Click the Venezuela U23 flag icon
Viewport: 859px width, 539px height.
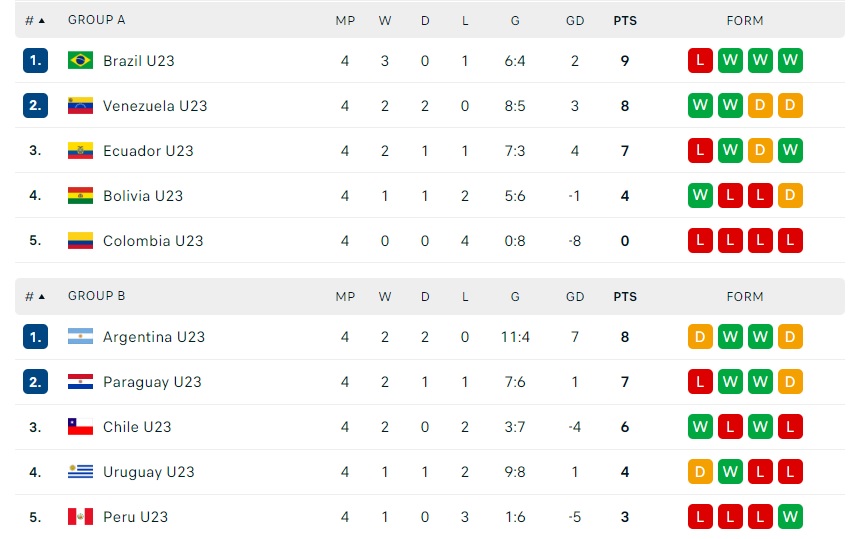coord(80,105)
